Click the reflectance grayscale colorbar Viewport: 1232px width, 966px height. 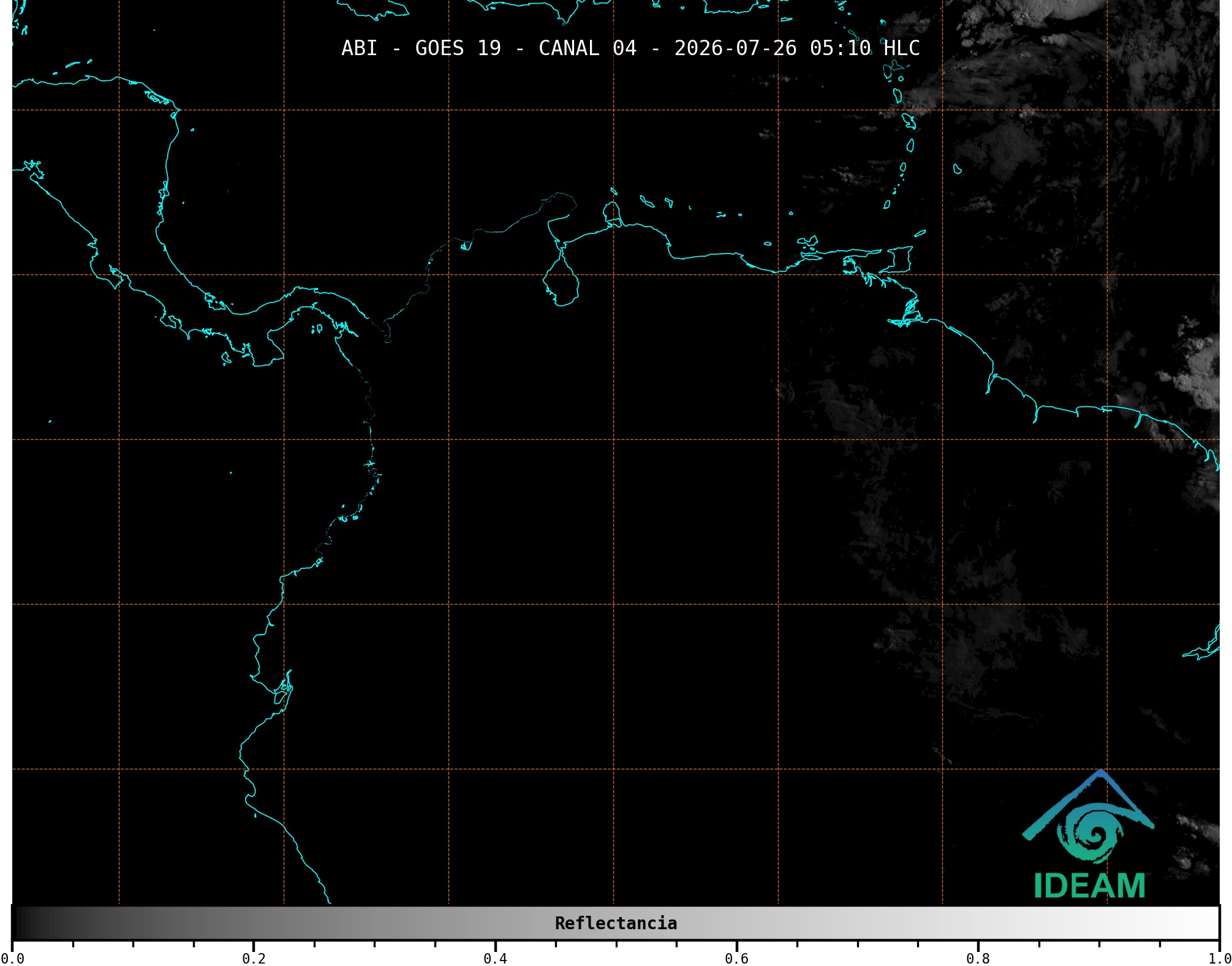click(616, 923)
